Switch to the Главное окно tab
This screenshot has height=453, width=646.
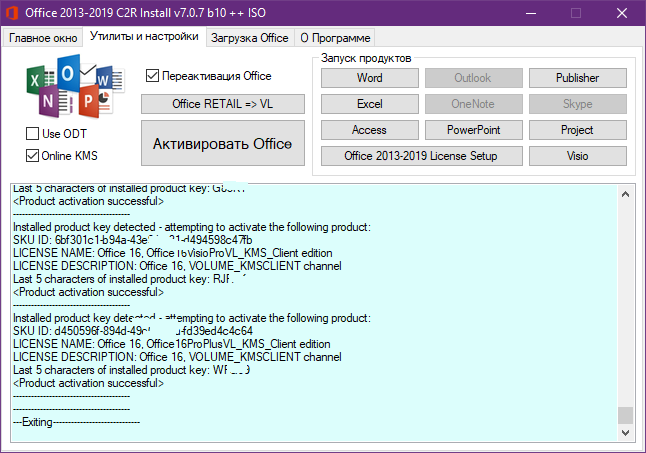pos(42,38)
